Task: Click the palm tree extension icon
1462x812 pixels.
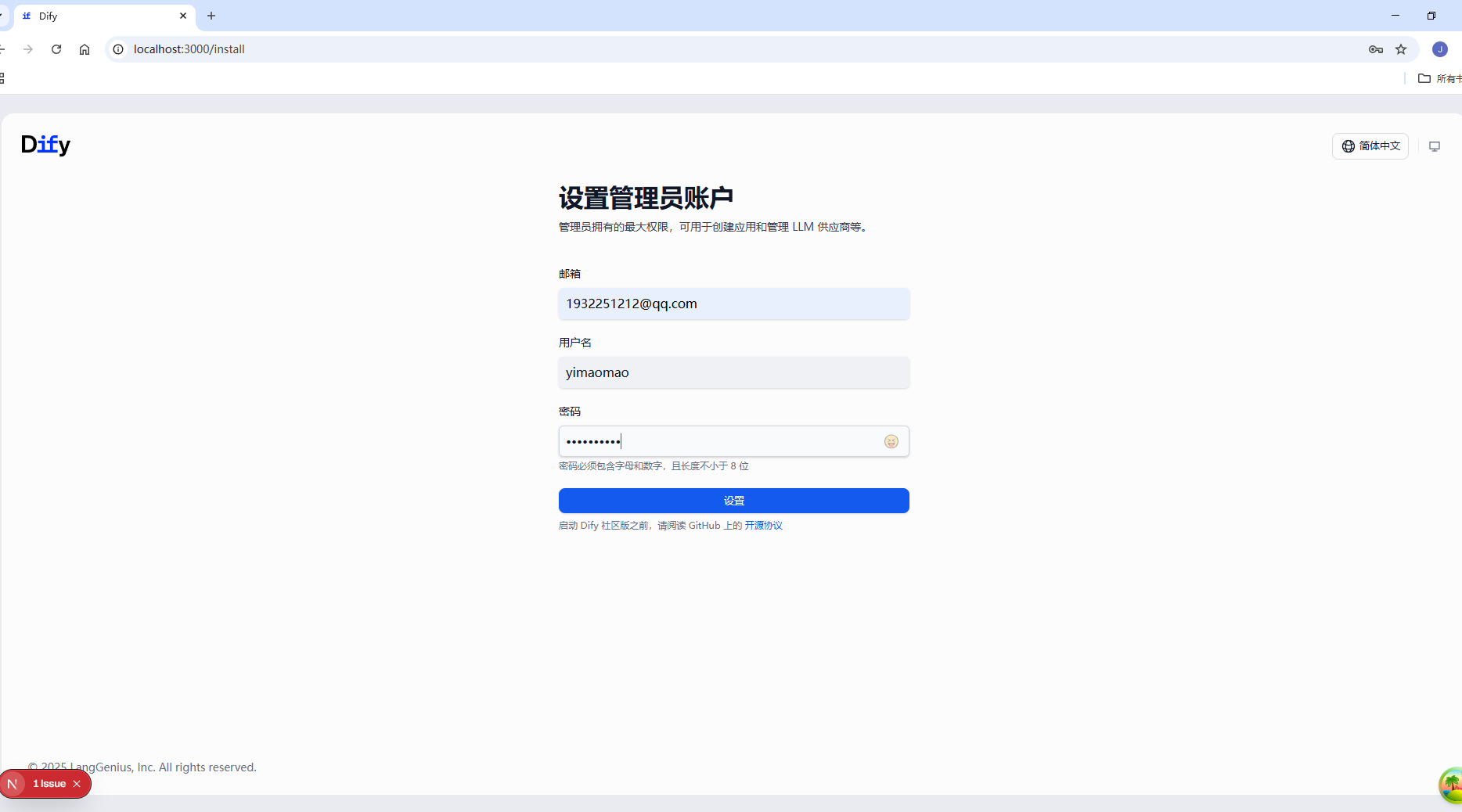Action: click(1450, 785)
